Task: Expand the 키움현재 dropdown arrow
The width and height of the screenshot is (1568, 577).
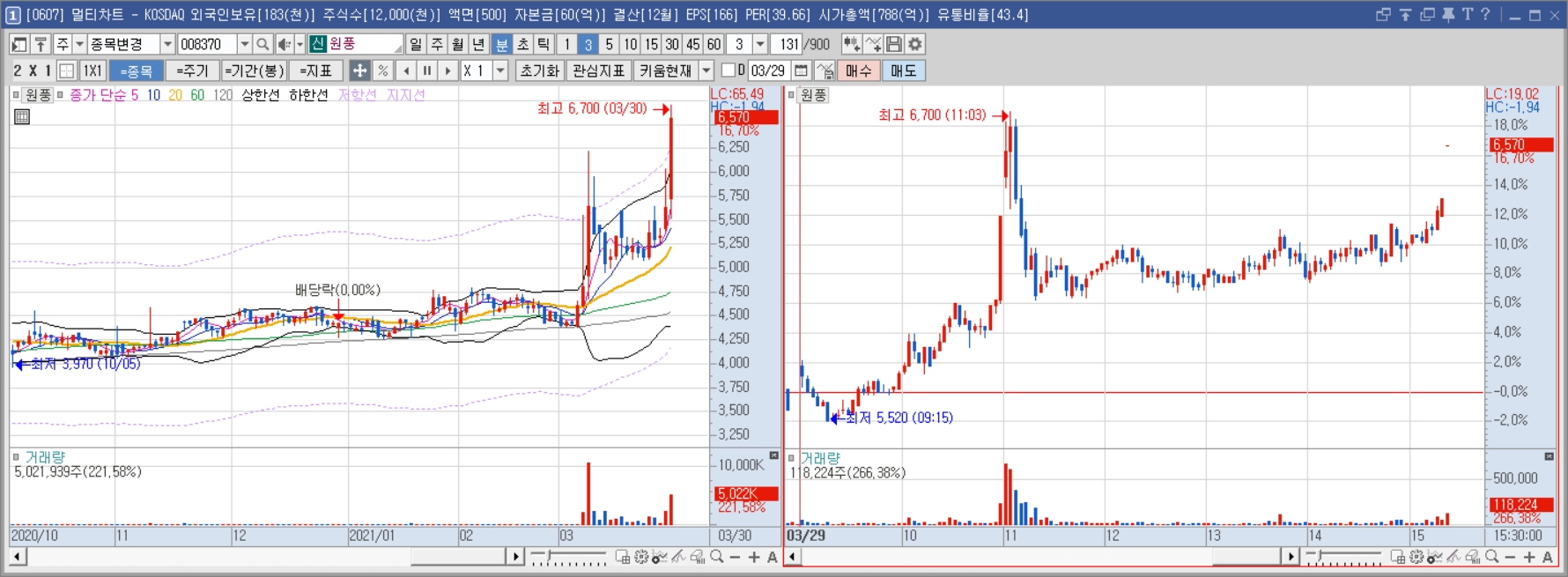Action: tap(706, 70)
